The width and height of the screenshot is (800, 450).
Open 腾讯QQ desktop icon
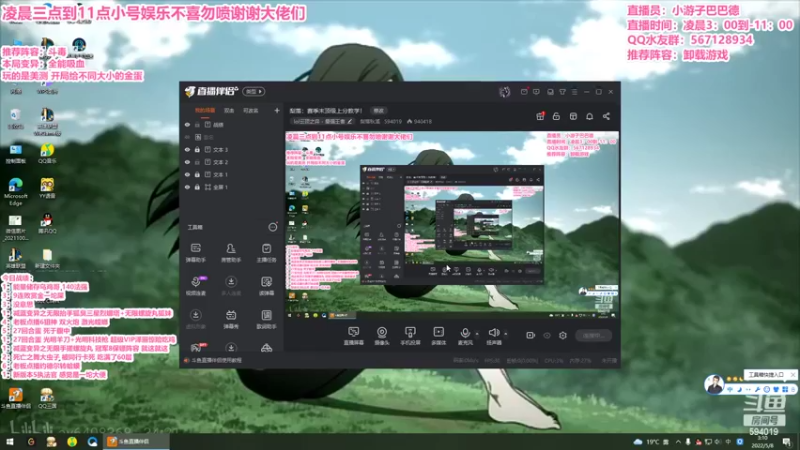[x=47, y=223]
